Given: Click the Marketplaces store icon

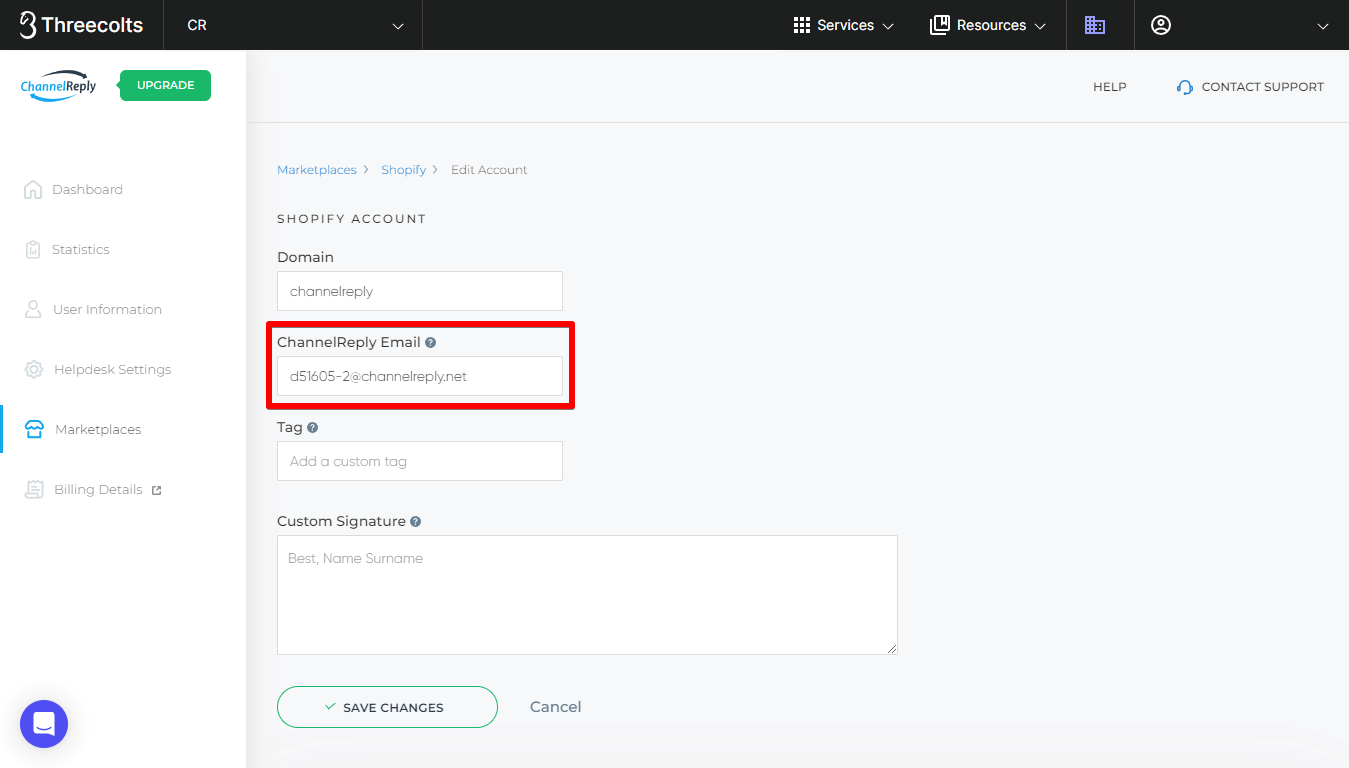Looking at the screenshot, I should point(35,429).
